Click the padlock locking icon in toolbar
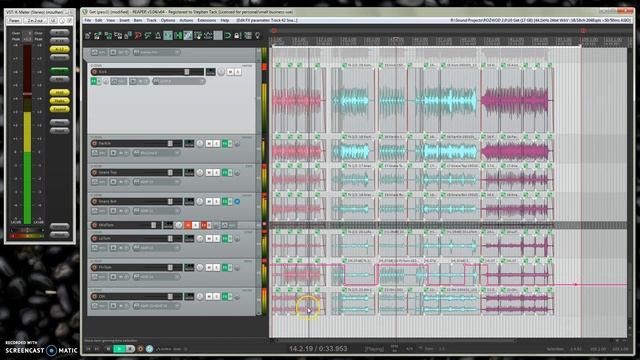This screenshot has width=640, height=360. 237,36
